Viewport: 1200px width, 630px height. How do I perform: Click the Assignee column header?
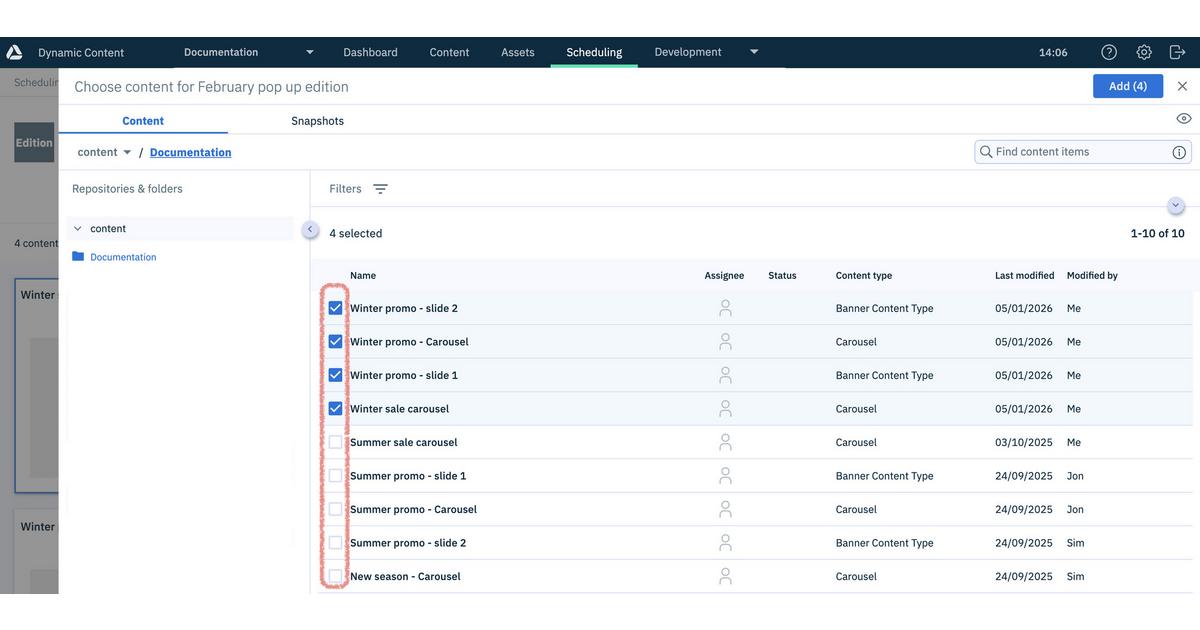(724, 275)
